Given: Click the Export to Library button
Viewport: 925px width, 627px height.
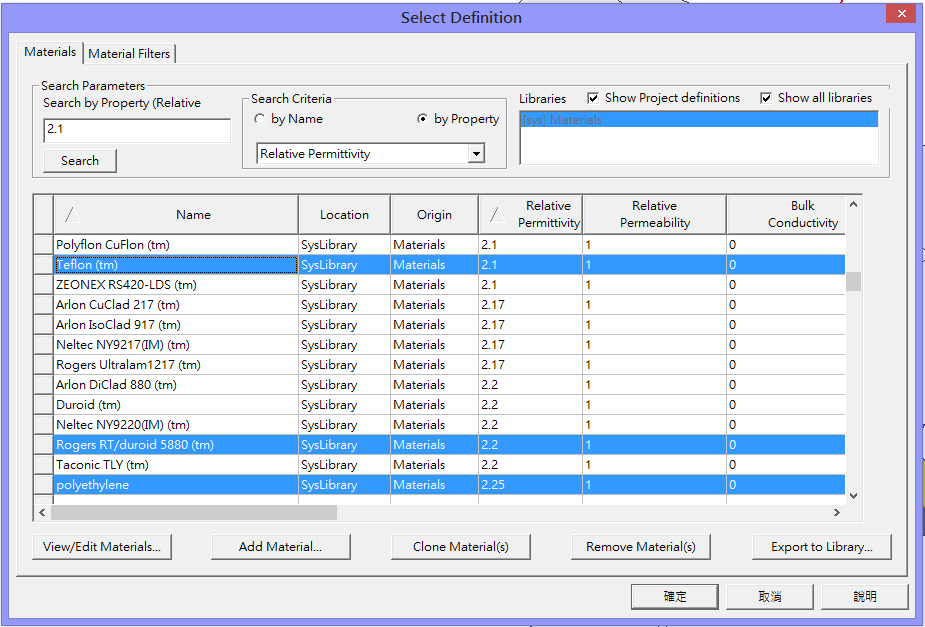Looking at the screenshot, I should click(822, 547).
